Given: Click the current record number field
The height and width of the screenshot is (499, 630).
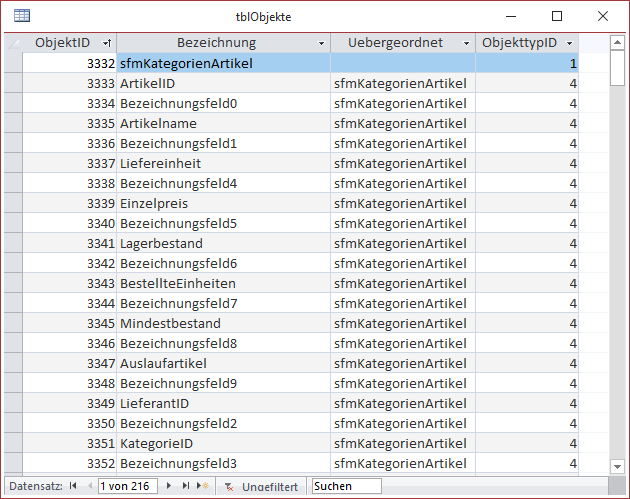Looking at the screenshot, I should point(126,486).
